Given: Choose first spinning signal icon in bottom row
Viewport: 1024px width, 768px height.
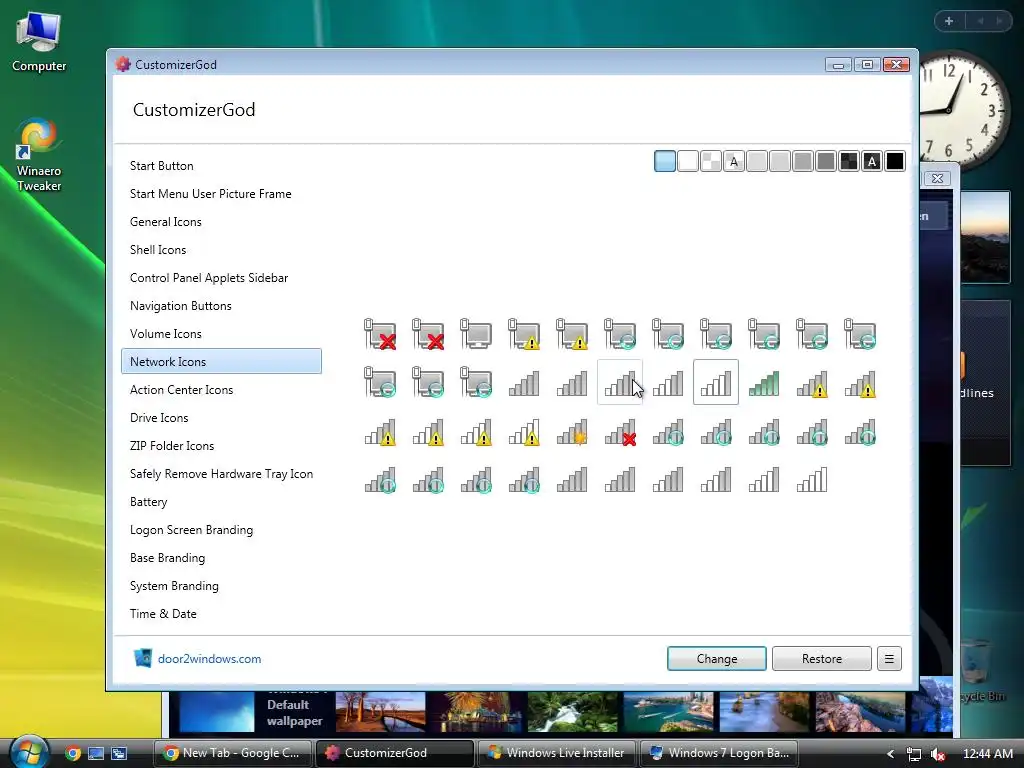Looking at the screenshot, I should pos(380,480).
